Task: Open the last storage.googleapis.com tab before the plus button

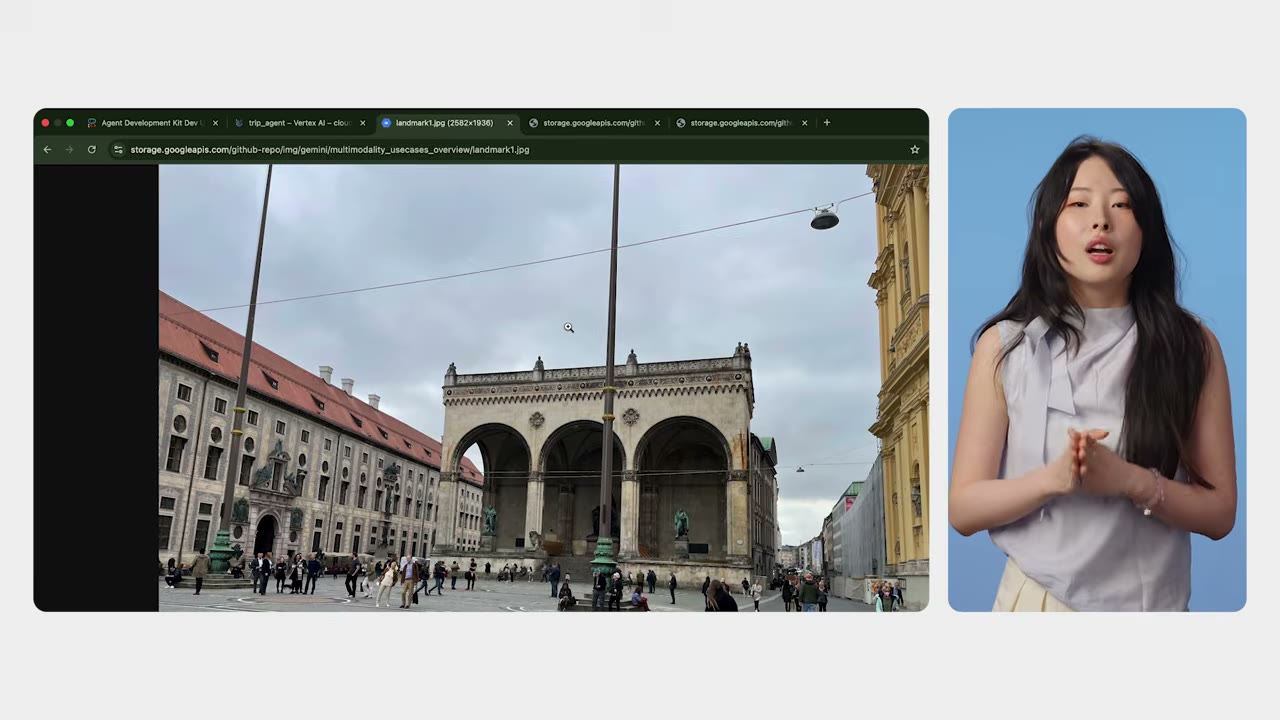Action: pos(741,123)
